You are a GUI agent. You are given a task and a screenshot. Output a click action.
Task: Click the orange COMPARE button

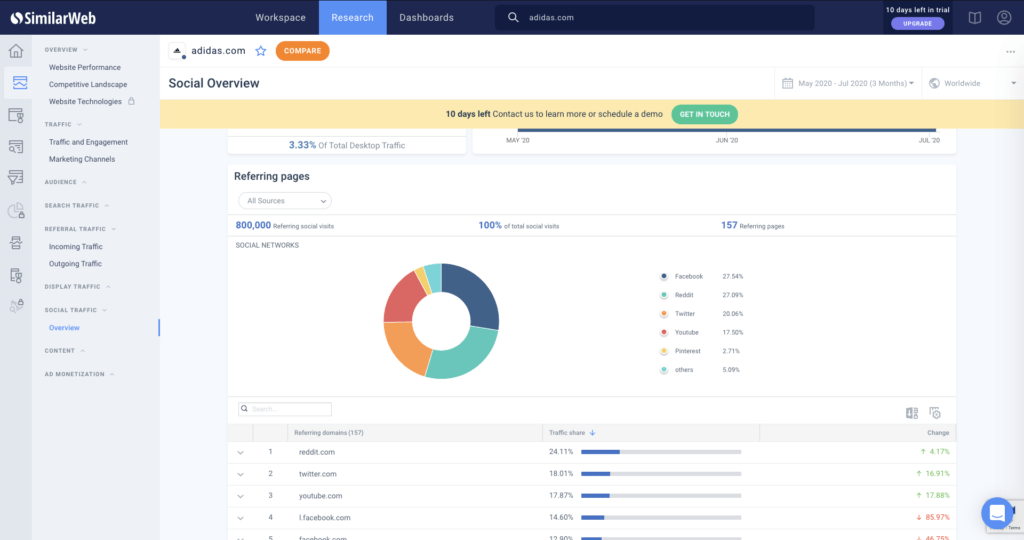tap(302, 51)
